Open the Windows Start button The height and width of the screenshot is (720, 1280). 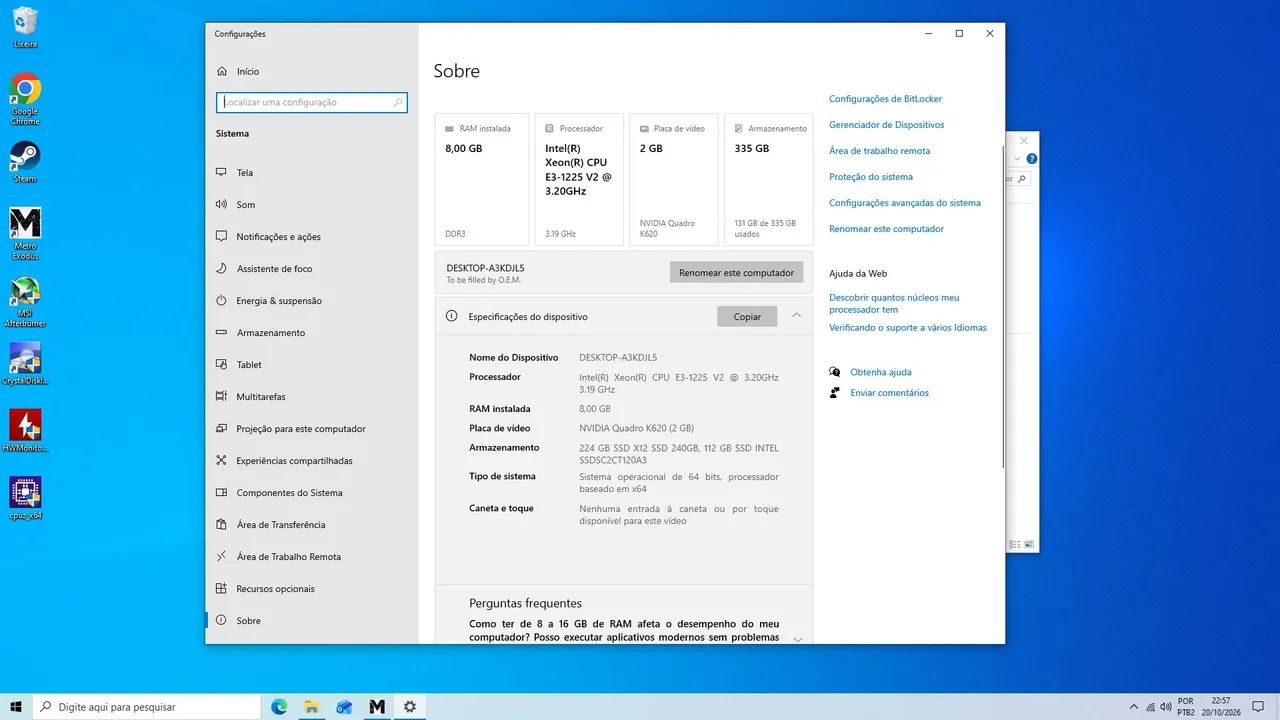16,706
